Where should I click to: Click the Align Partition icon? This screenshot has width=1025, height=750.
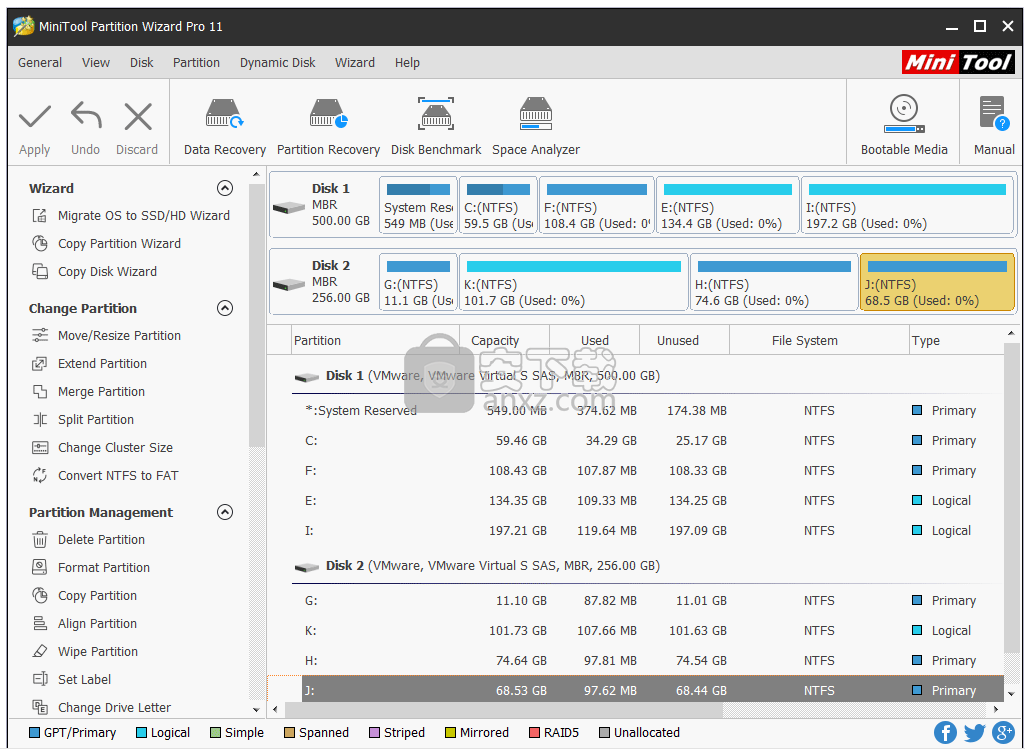coord(40,624)
